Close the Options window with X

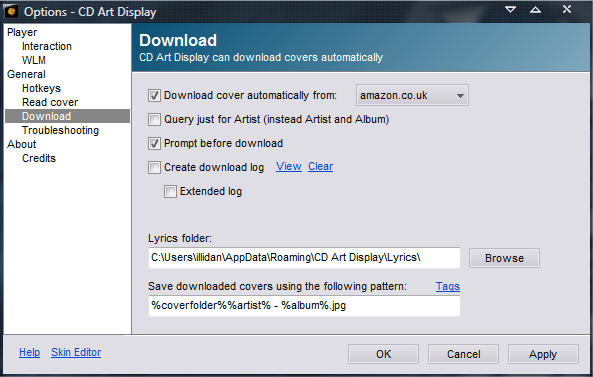coord(567,9)
